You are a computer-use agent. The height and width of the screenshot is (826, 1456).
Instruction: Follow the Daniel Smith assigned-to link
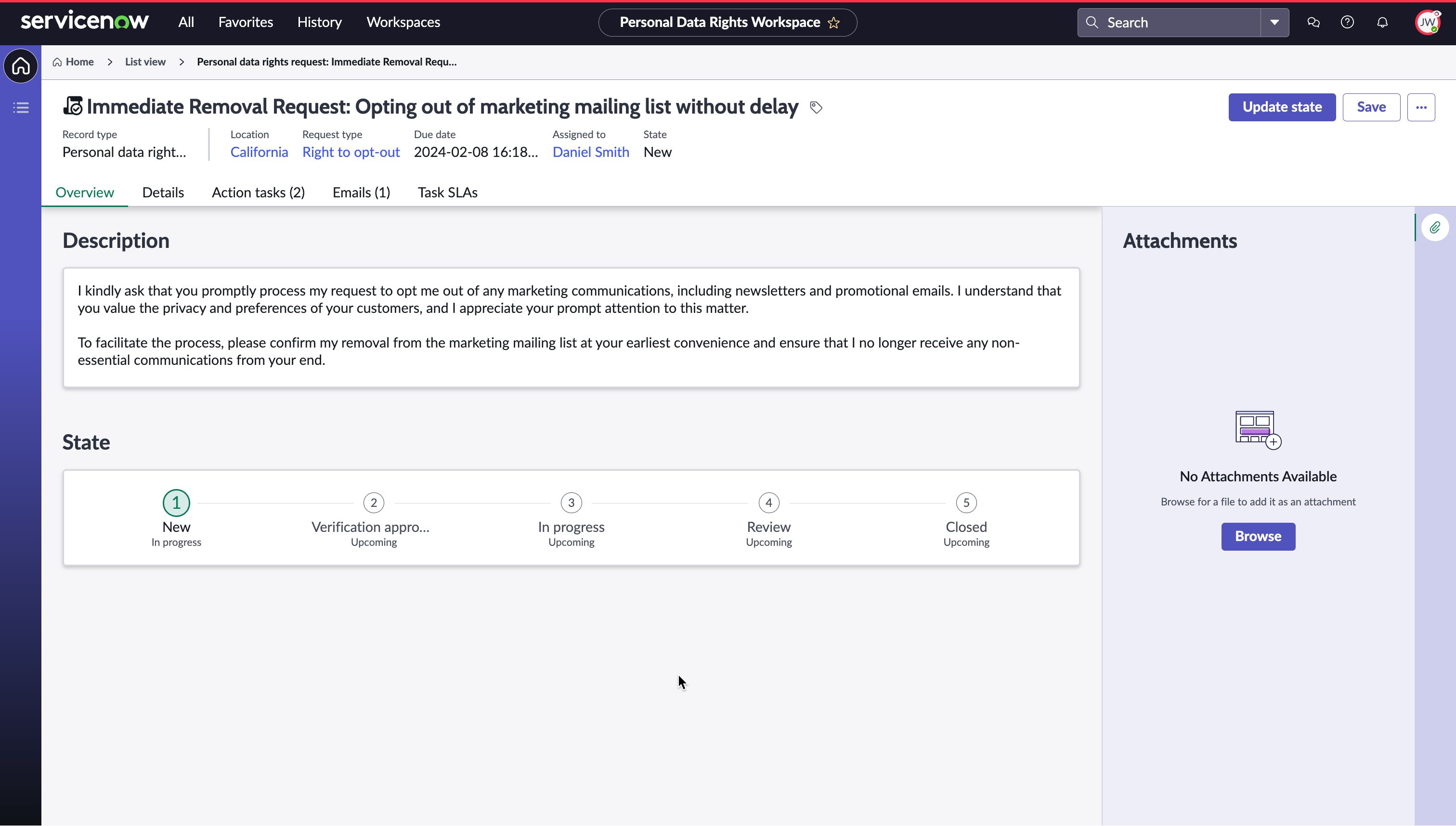pos(590,152)
